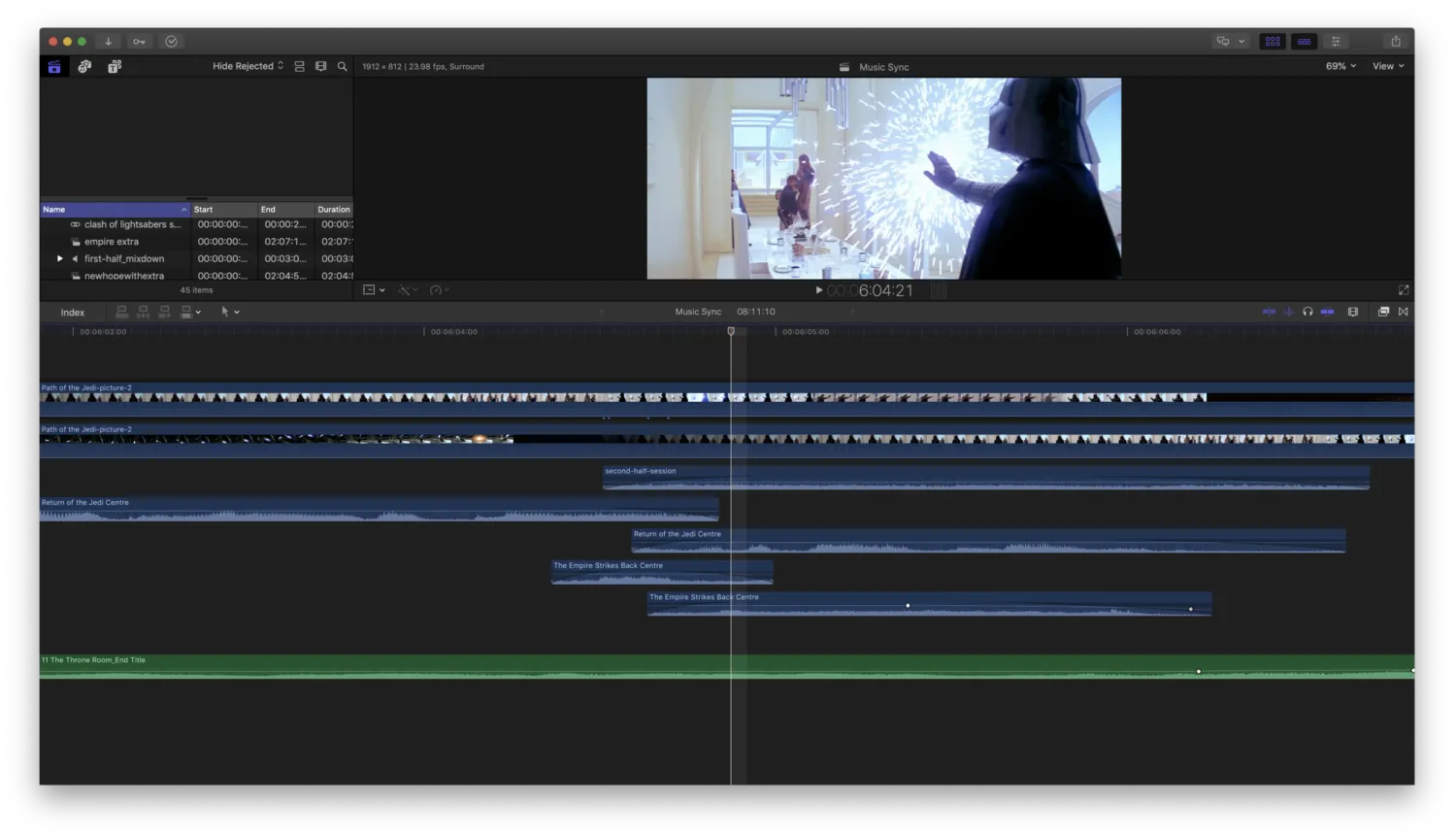
Task: Open the Photos and Audio sidebar
Action: (84, 66)
